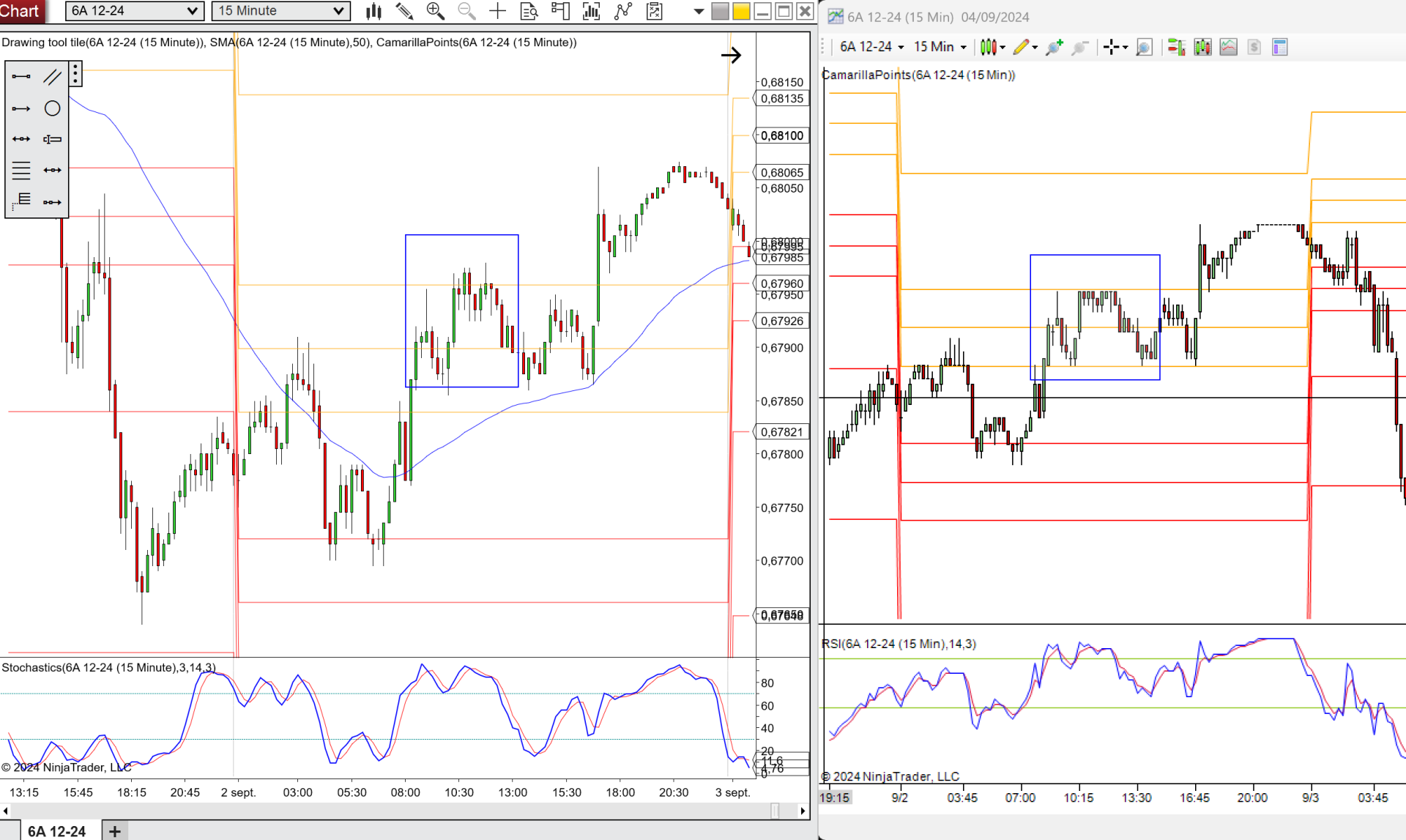Image resolution: width=1406 pixels, height=840 pixels.
Task: Choose the Ray arrow drawing tool
Action: click(x=21, y=108)
